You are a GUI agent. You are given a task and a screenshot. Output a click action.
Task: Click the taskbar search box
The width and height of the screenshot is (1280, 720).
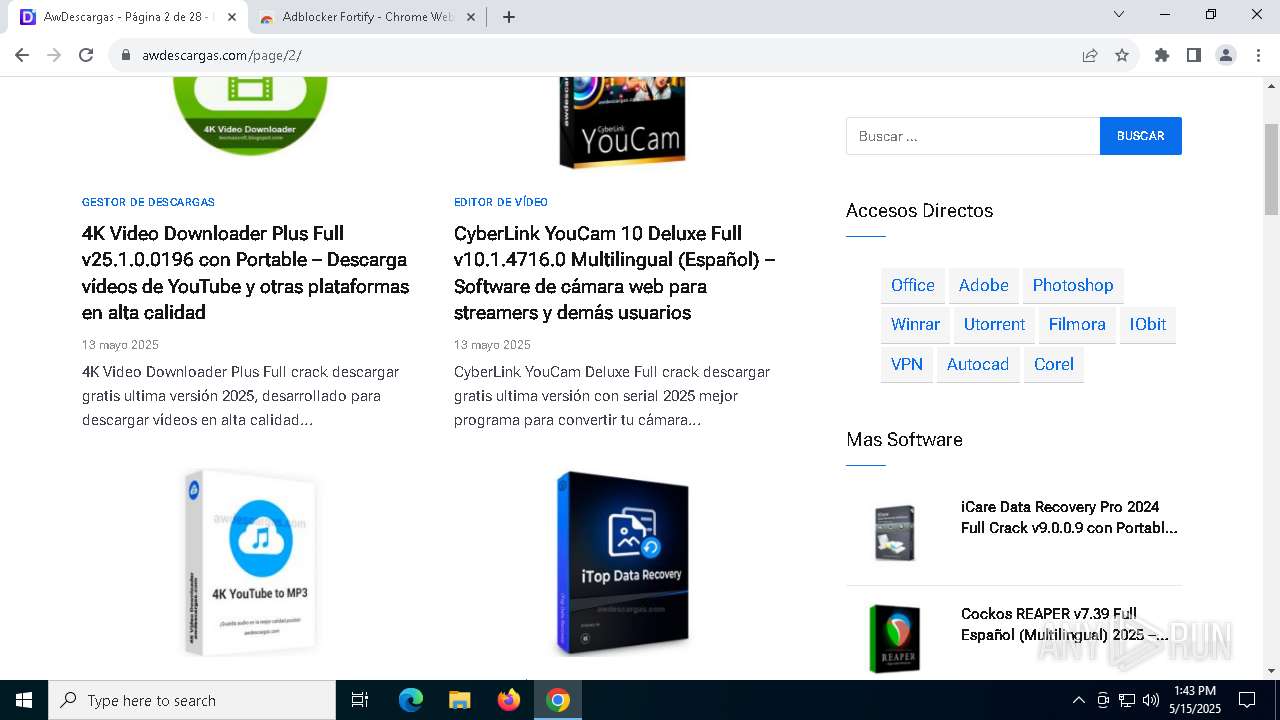192,700
